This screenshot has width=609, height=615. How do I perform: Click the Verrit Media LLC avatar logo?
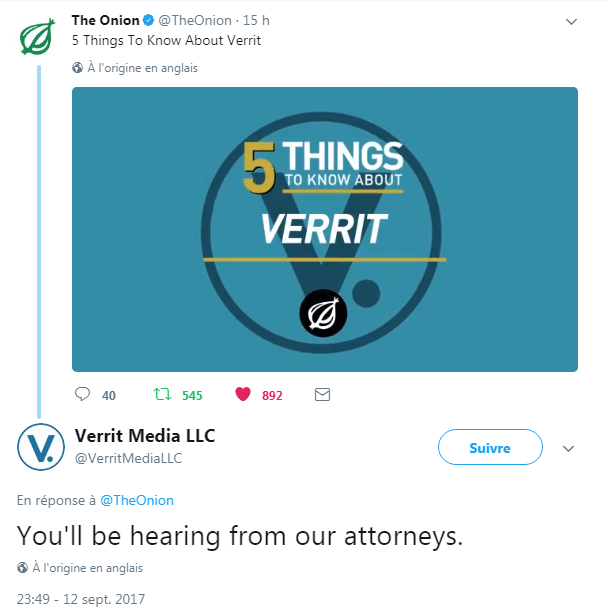click(40, 447)
